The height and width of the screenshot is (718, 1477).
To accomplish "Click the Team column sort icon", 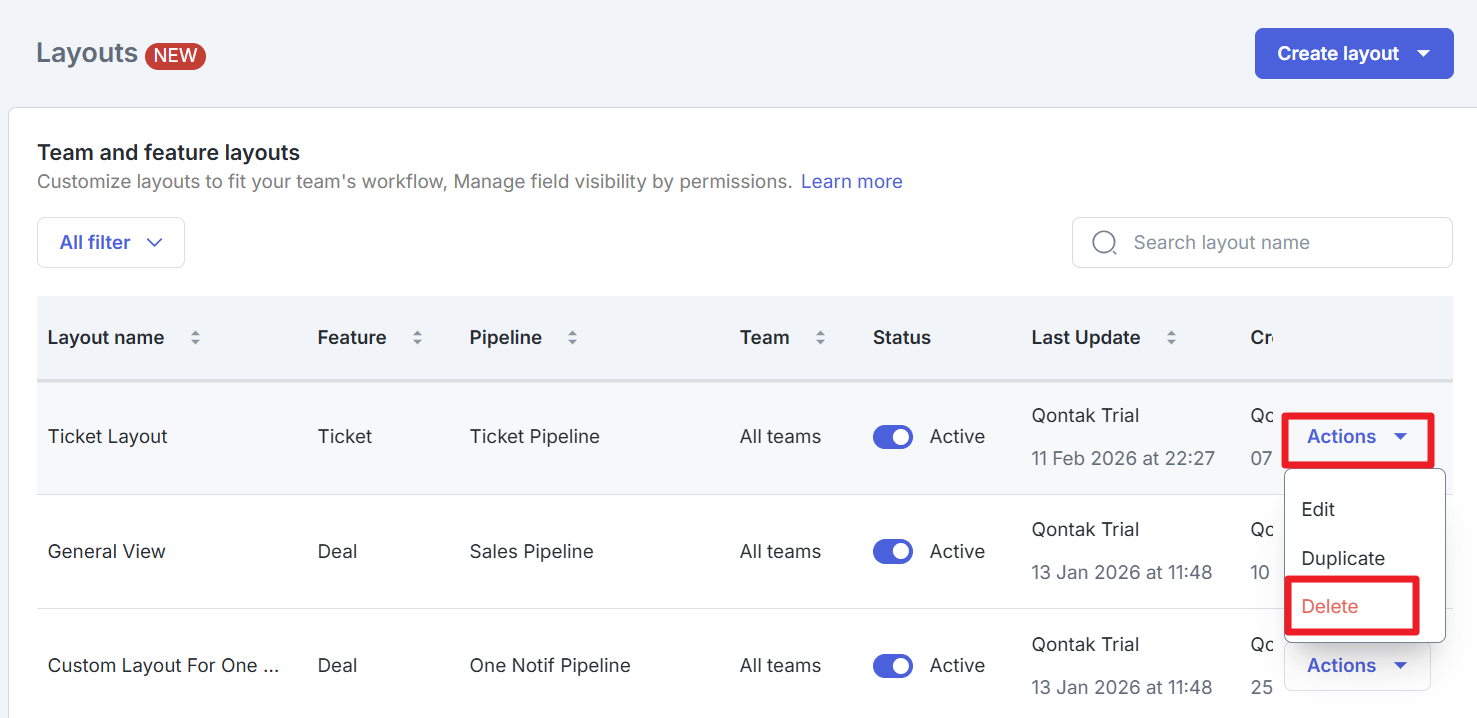I will pos(820,338).
